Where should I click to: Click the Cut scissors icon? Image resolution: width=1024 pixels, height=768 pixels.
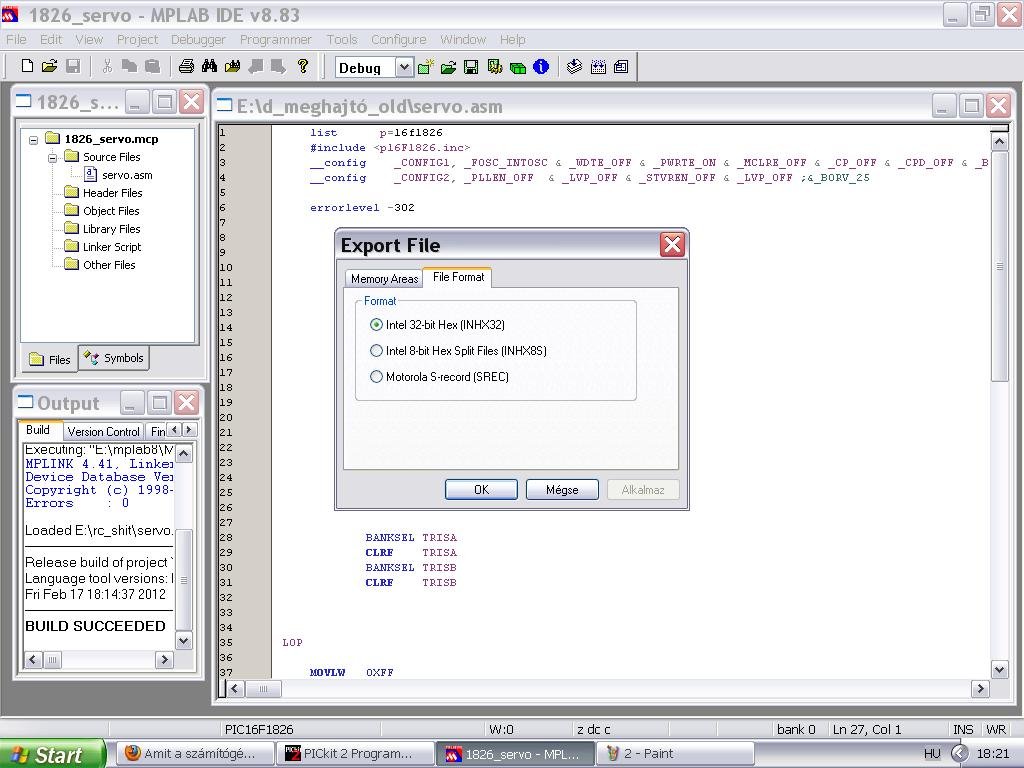(x=107, y=66)
